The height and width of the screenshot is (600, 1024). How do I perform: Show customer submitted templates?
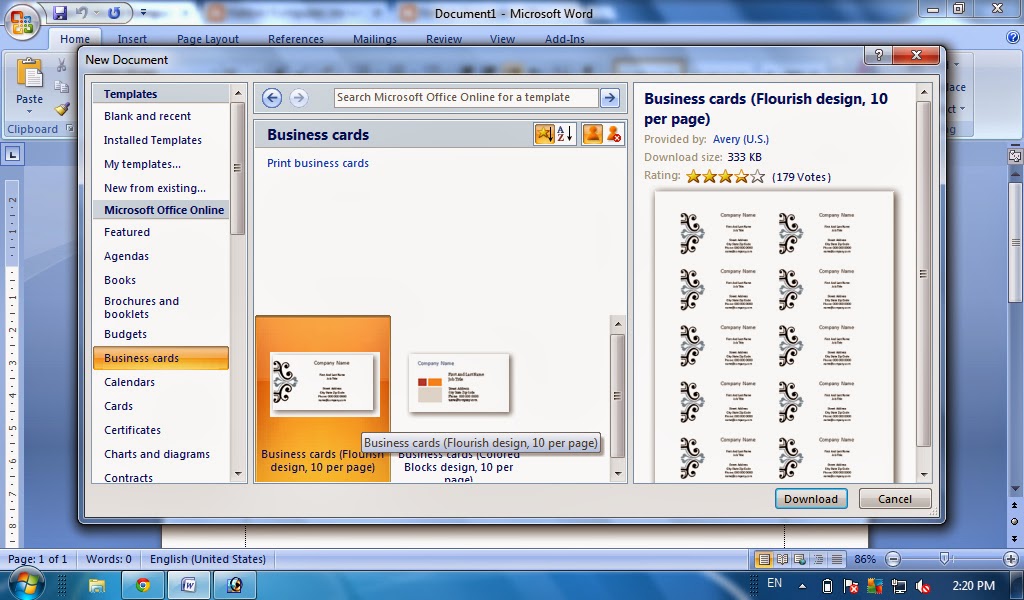(x=592, y=134)
